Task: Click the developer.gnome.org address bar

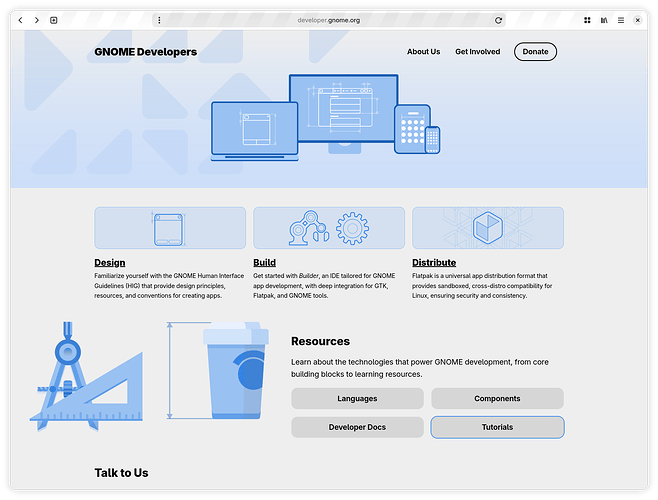Action: [329, 20]
